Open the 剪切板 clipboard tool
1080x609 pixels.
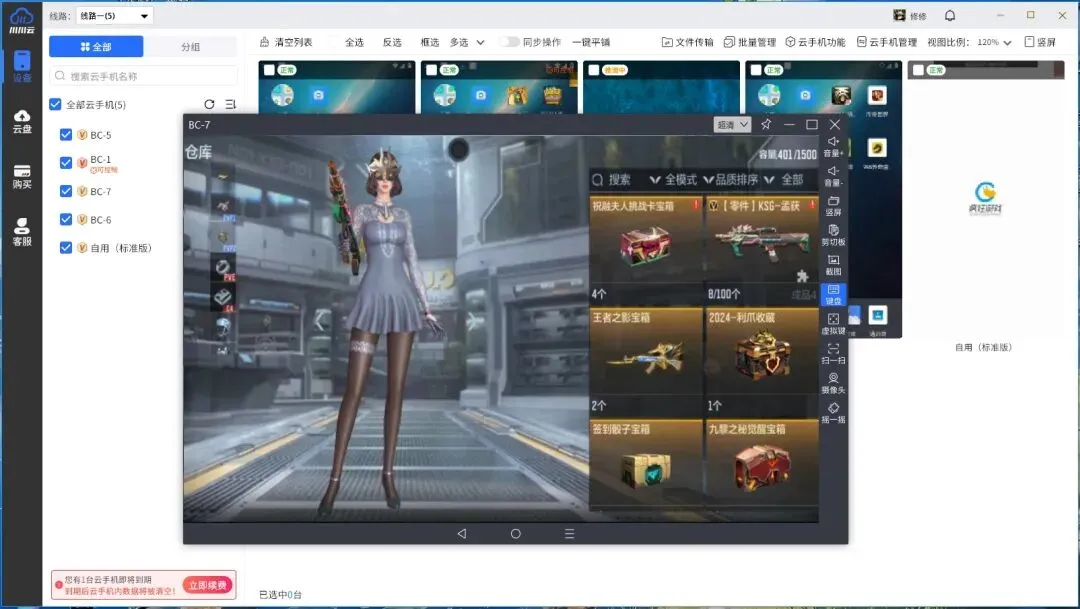(833, 235)
